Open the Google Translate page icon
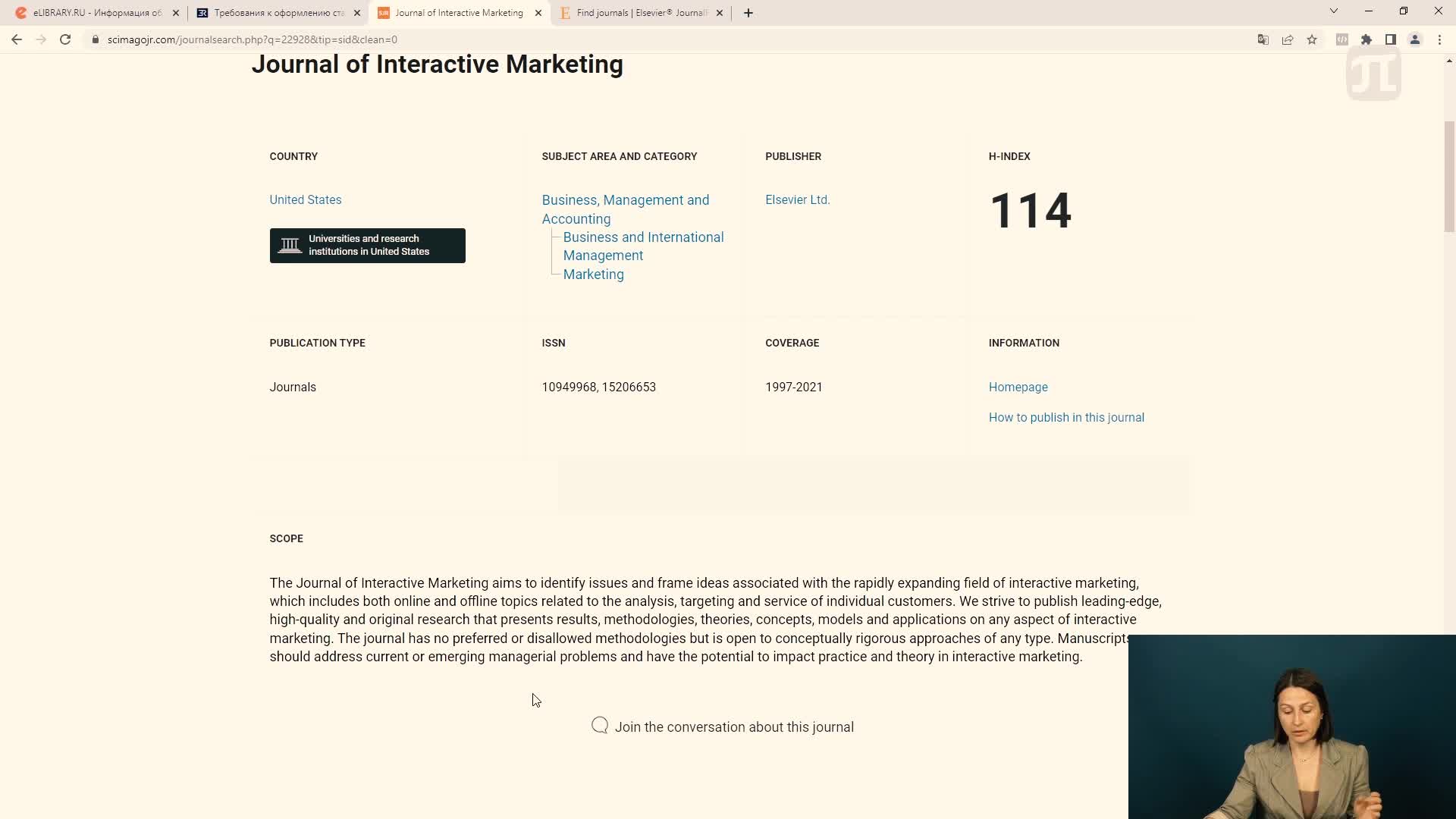This screenshot has height=819, width=1456. pyautogui.click(x=1263, y=39)
